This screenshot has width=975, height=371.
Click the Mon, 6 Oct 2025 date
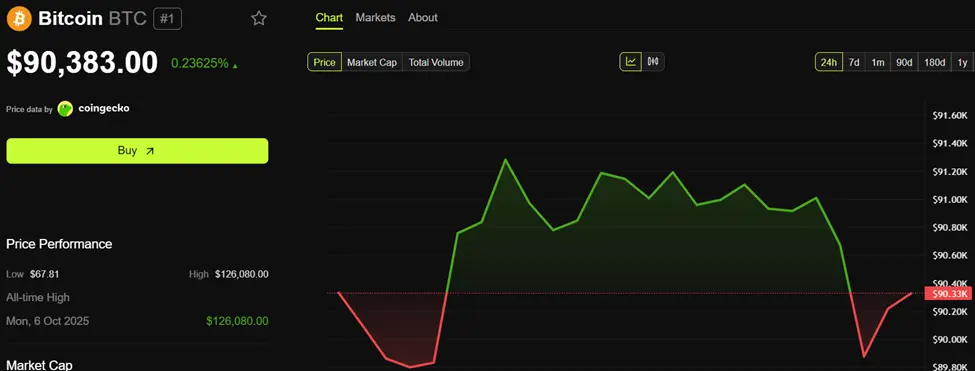[x=47, y=321]
